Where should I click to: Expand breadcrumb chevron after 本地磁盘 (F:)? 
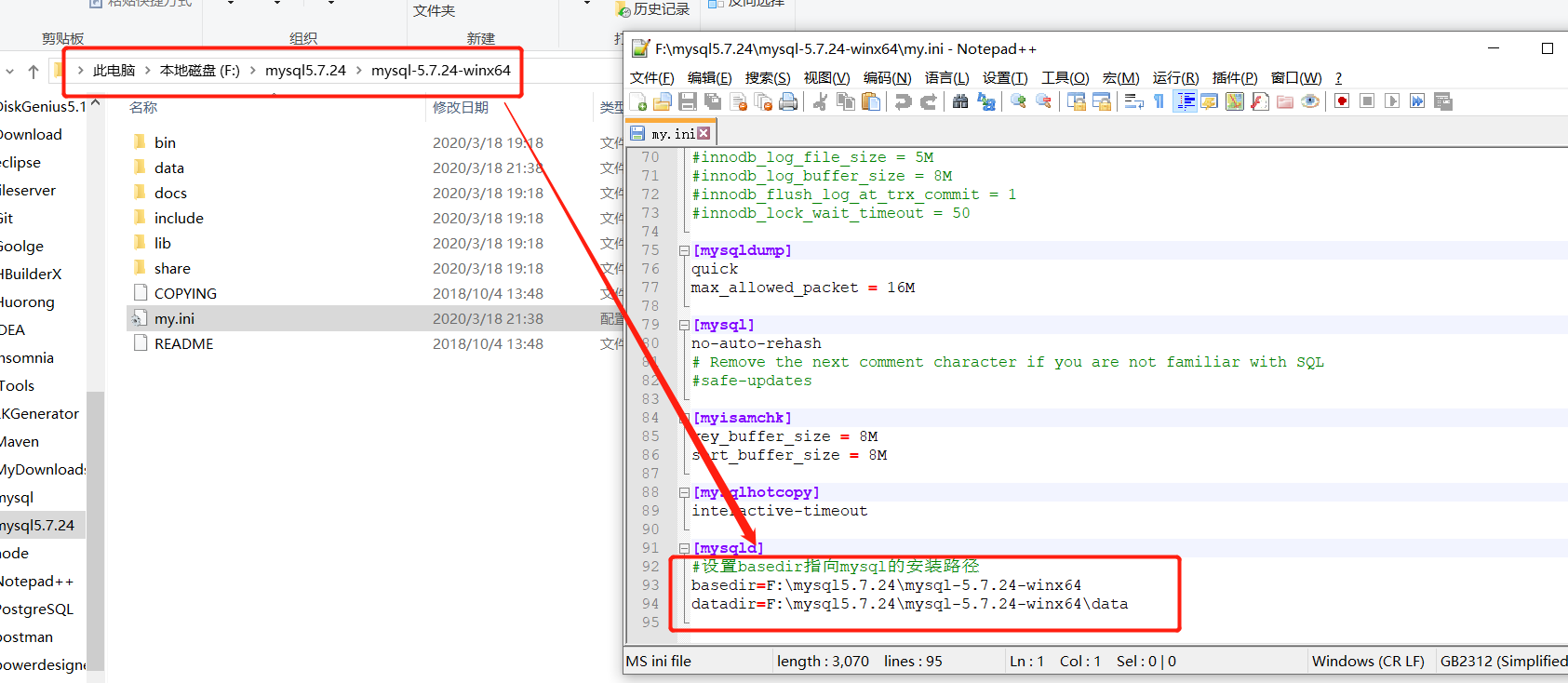point(252,71)
